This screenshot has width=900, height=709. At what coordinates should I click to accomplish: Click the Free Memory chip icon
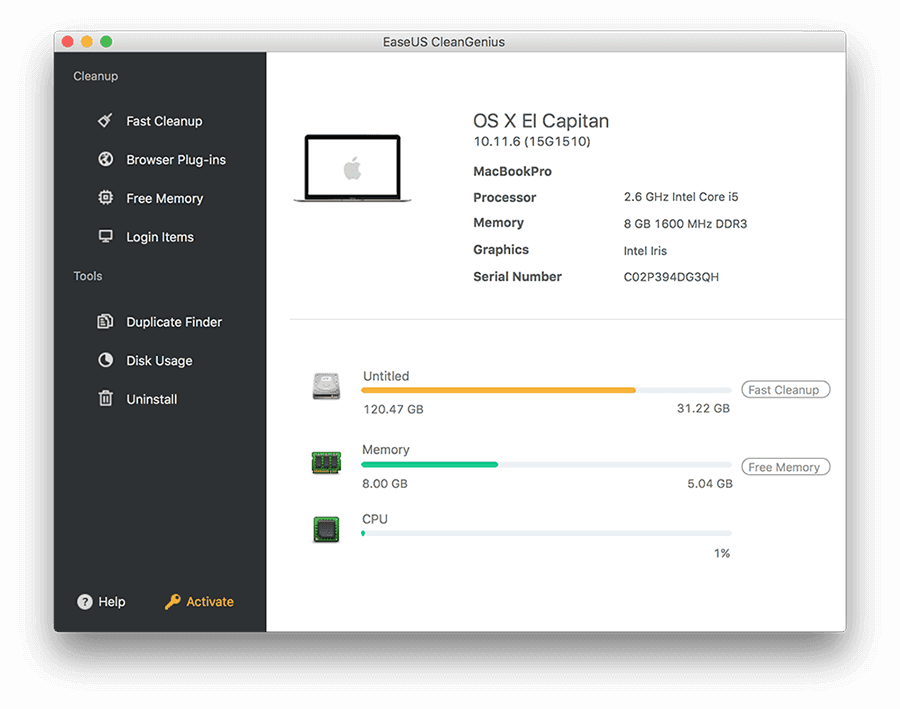(106, 197)
